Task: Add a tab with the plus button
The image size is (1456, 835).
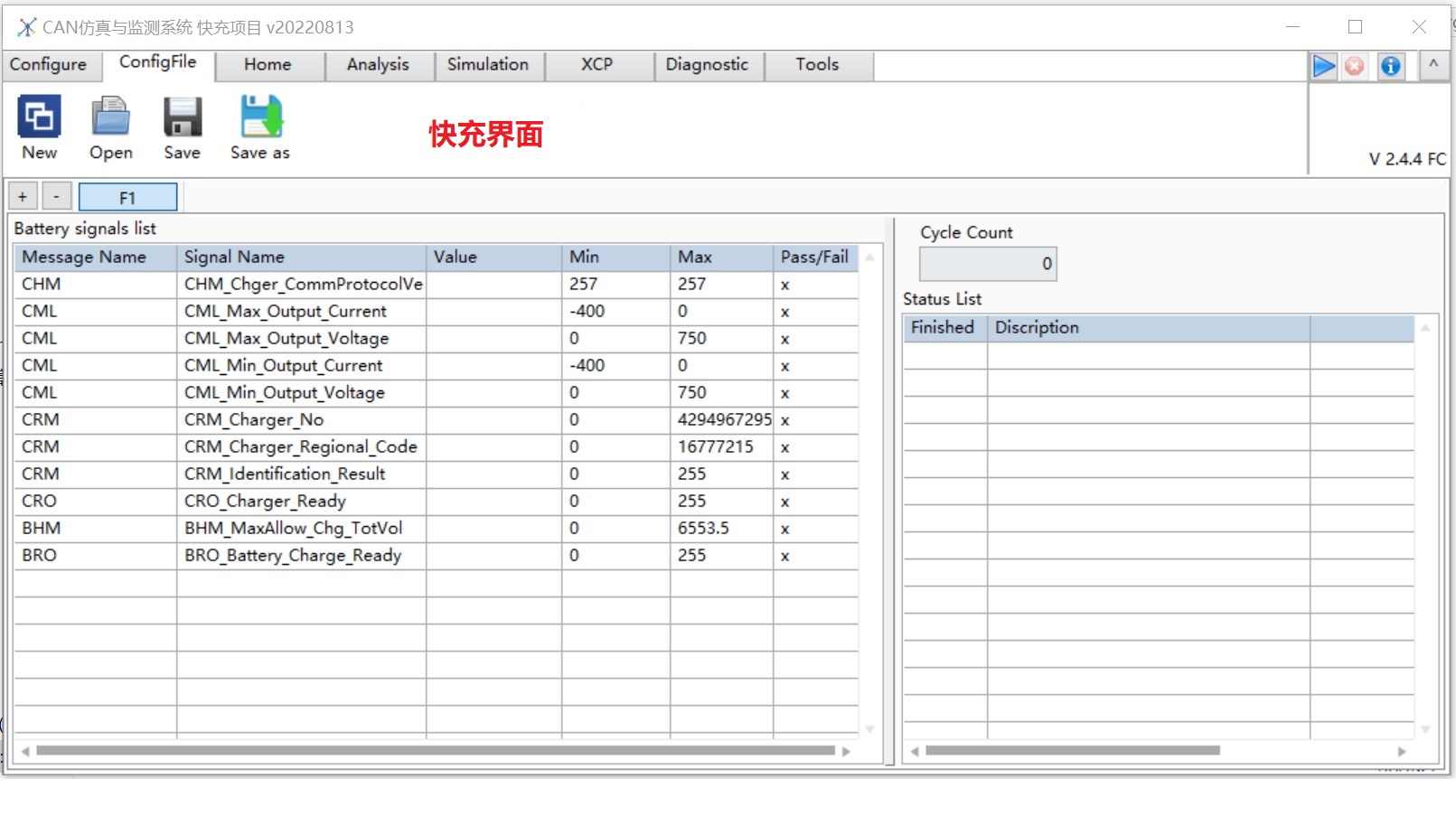Action: pyautogui.click(x=23, y=197)
